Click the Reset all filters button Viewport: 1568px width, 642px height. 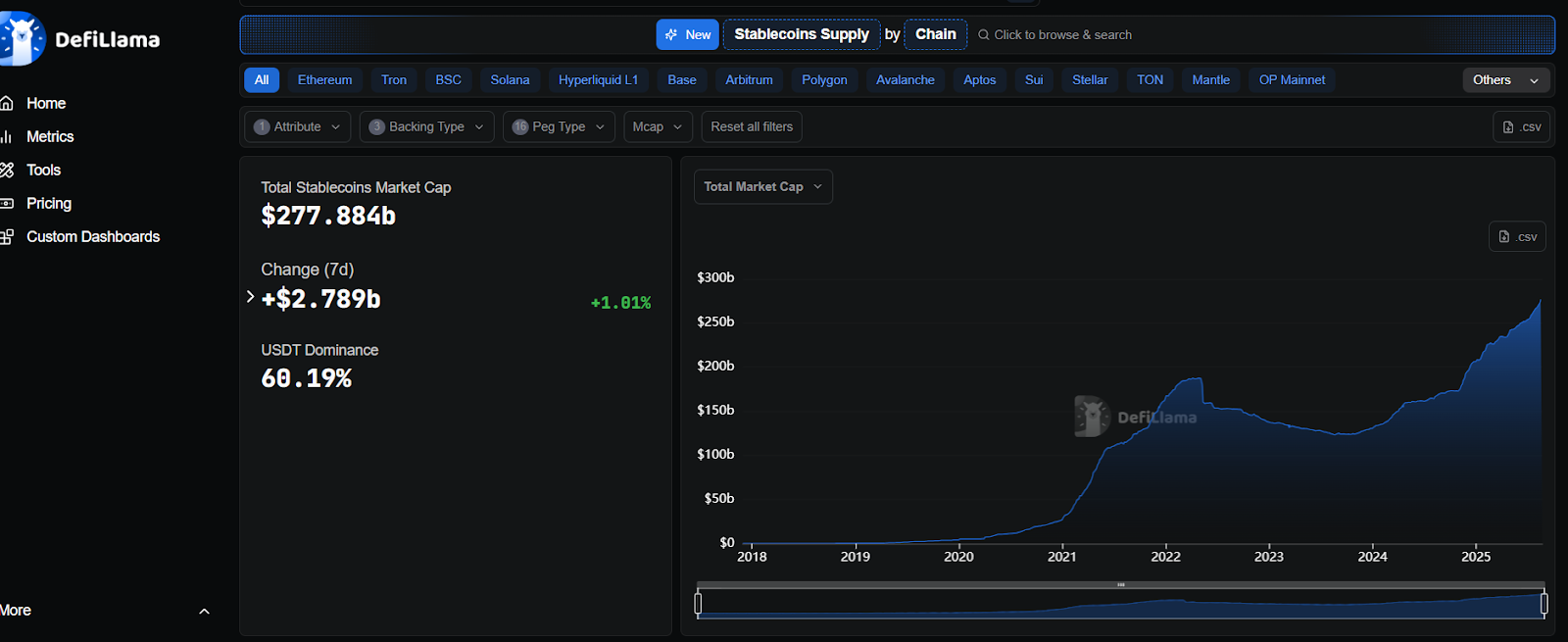pos(752,126)
